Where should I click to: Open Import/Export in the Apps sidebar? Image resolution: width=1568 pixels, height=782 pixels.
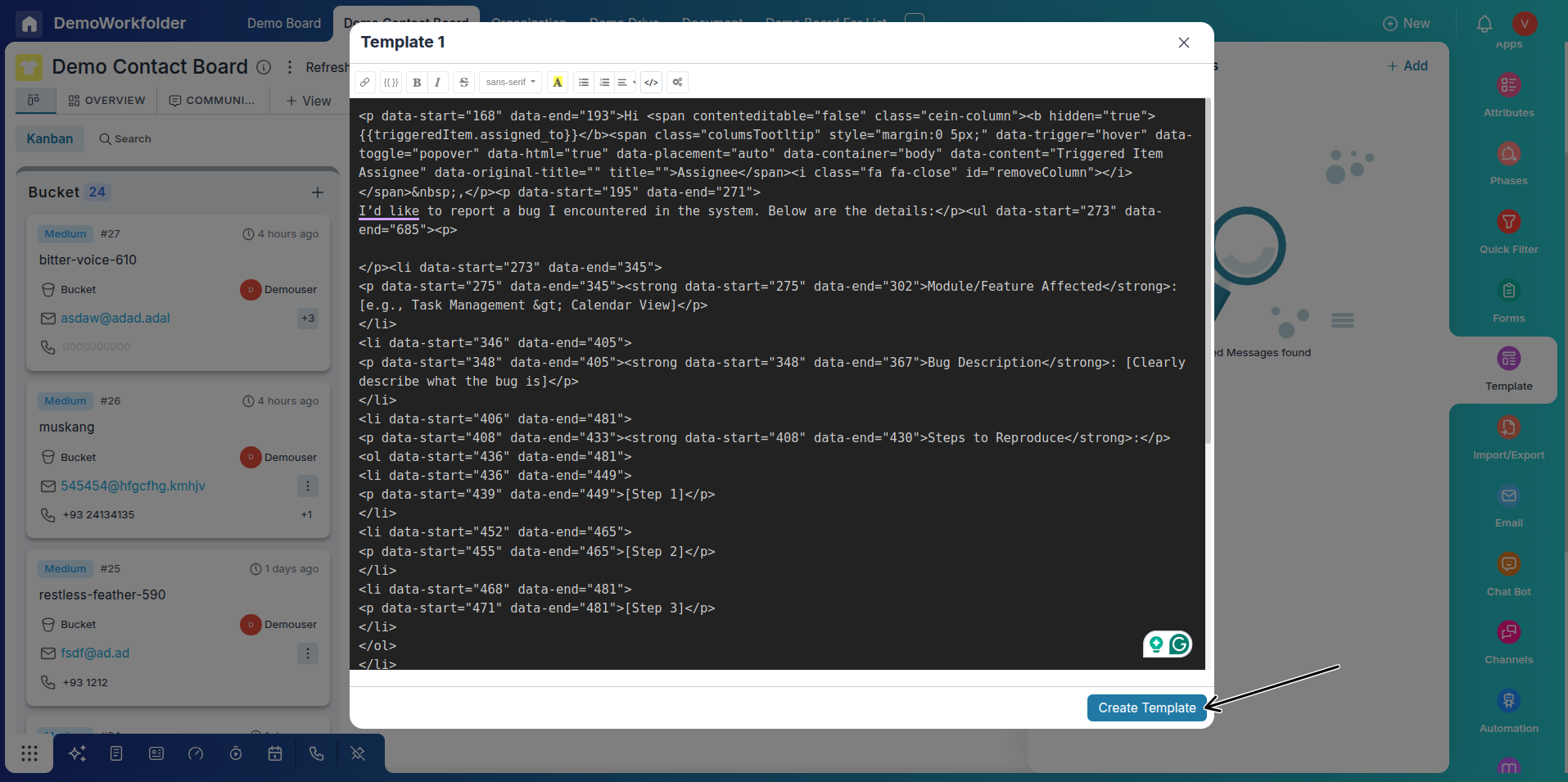(1508, 438)
